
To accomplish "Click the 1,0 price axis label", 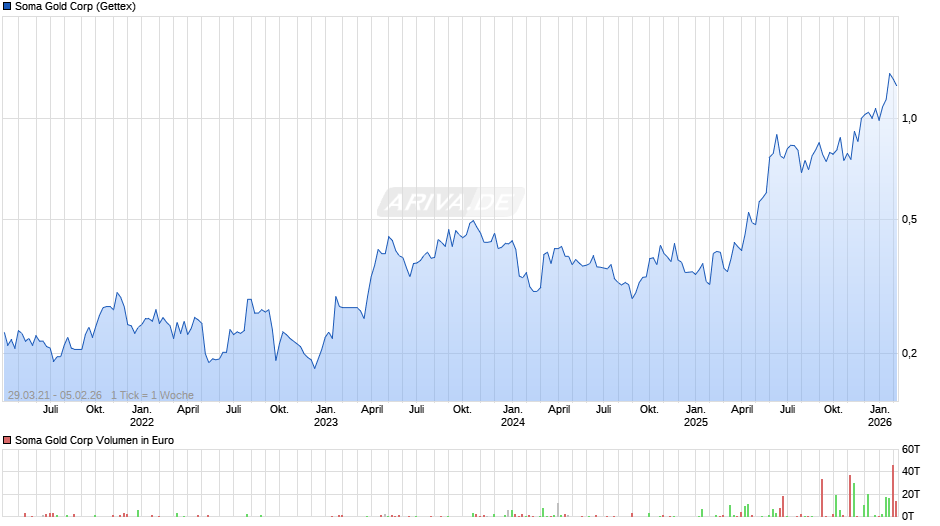I will (909, 119).
